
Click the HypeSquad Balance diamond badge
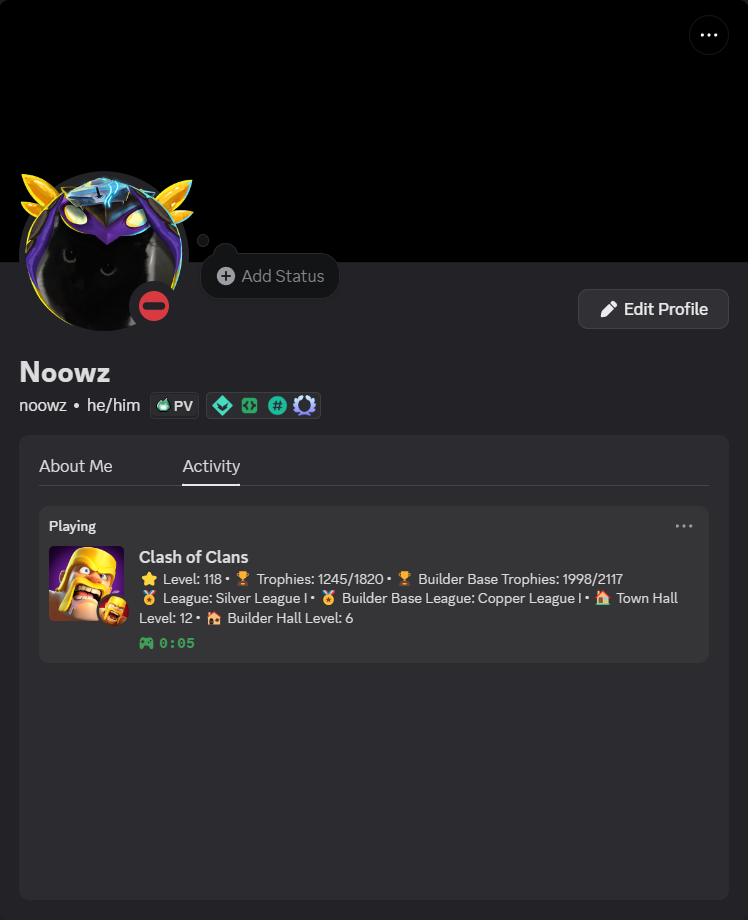(x=222, y=405)
